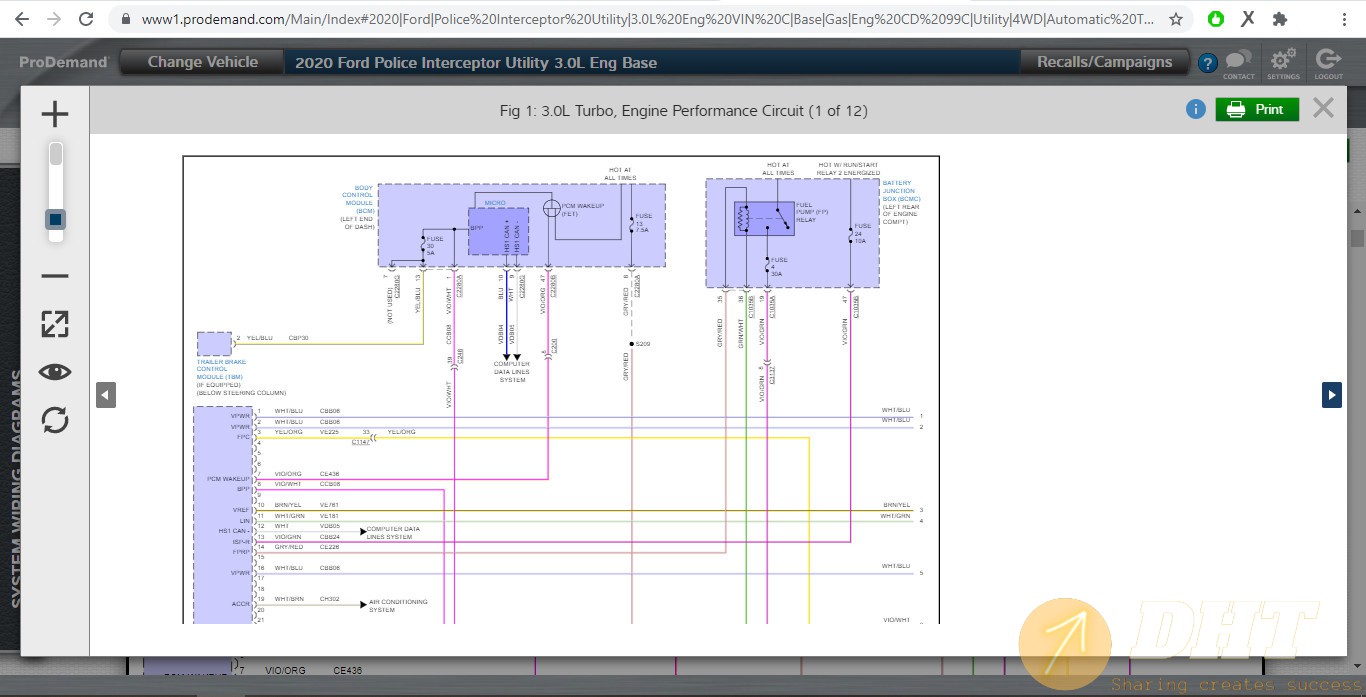Screen dimensions: 1366x697
Task: Reload the page in browser
Action: click(x=86, y=19)
